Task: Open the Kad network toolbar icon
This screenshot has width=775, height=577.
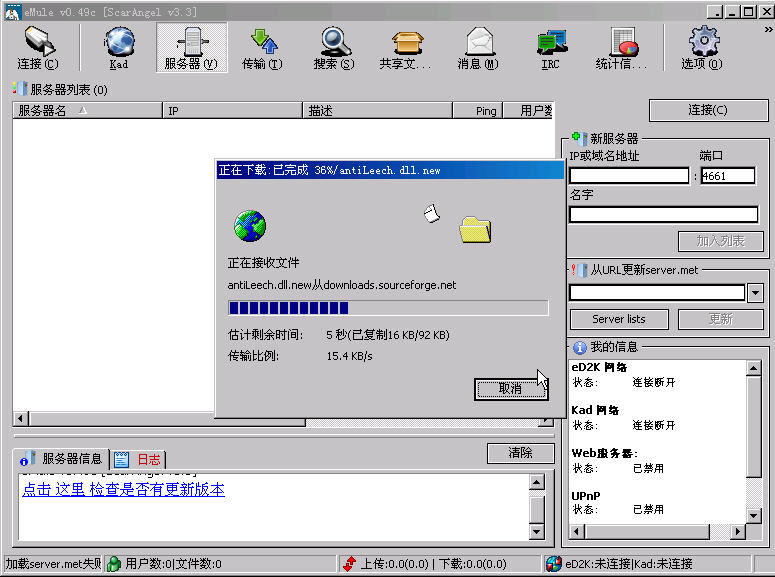Action: (119, 48)
